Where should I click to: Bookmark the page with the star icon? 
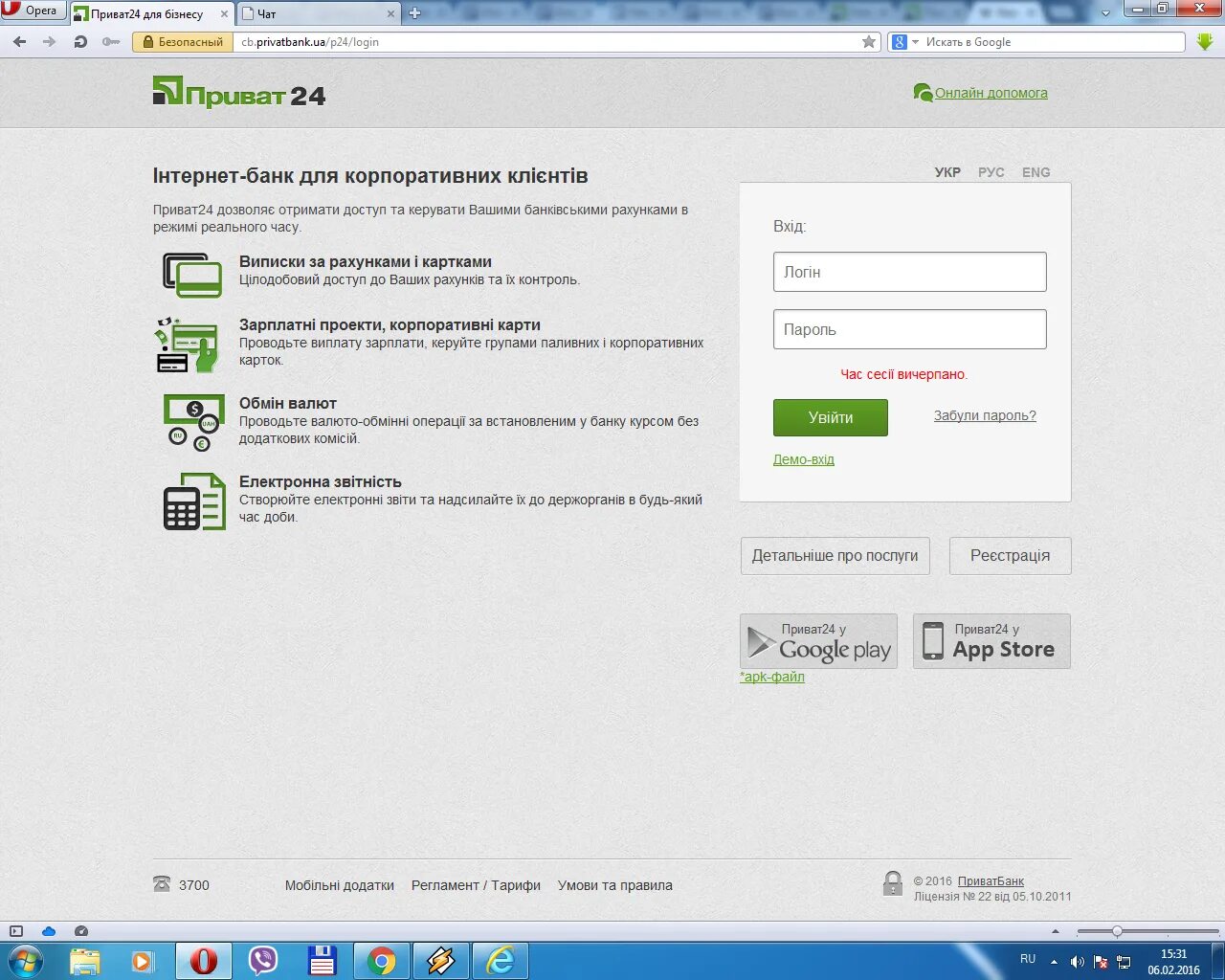coord(869,42)
